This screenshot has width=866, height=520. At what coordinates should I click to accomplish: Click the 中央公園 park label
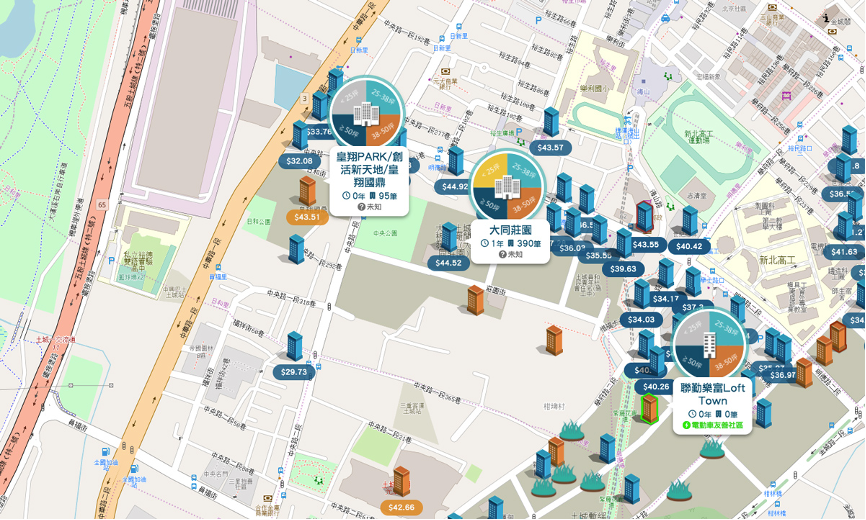(x=385, y=234)
